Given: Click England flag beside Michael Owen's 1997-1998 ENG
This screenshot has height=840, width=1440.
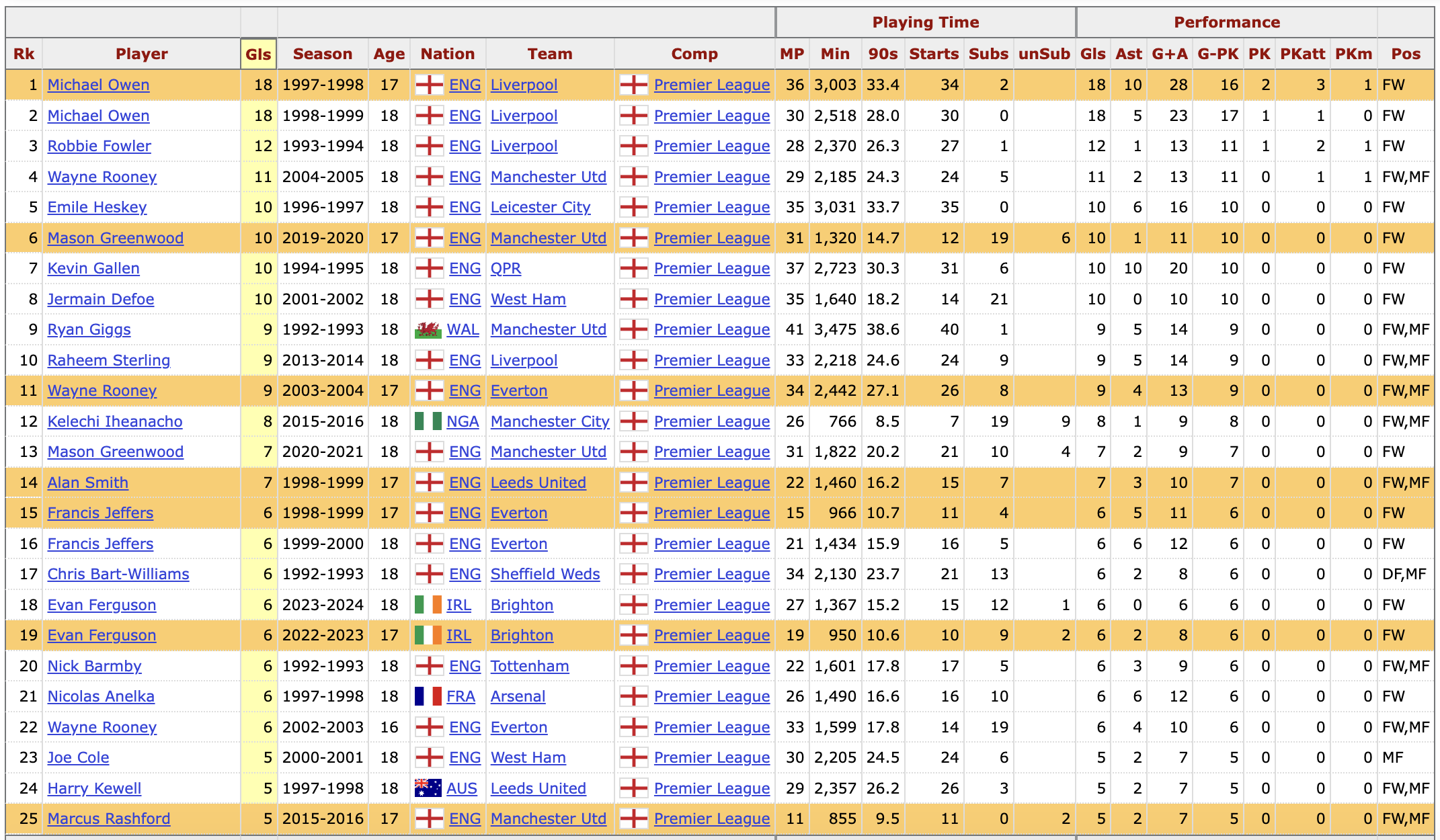Looking at the screenshot, I should [x=429, y=85].
